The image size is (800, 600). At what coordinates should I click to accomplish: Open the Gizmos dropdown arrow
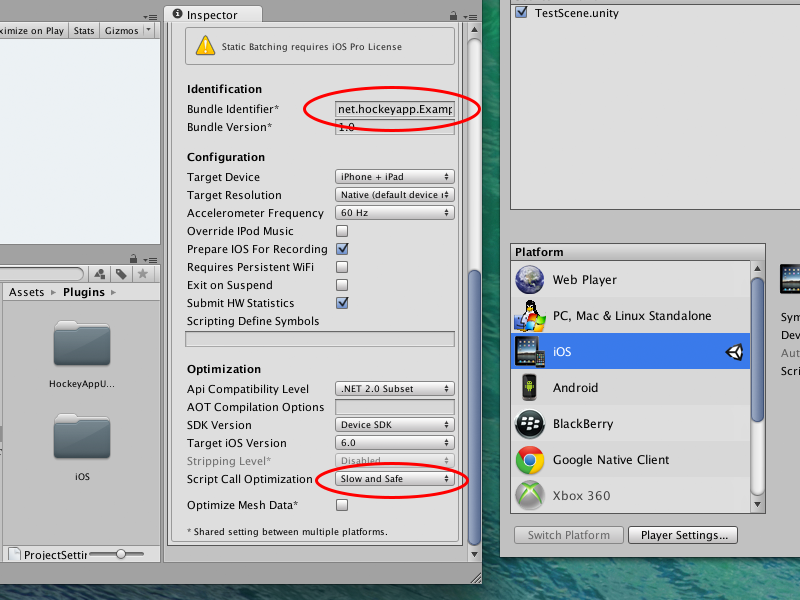point(148,30)
